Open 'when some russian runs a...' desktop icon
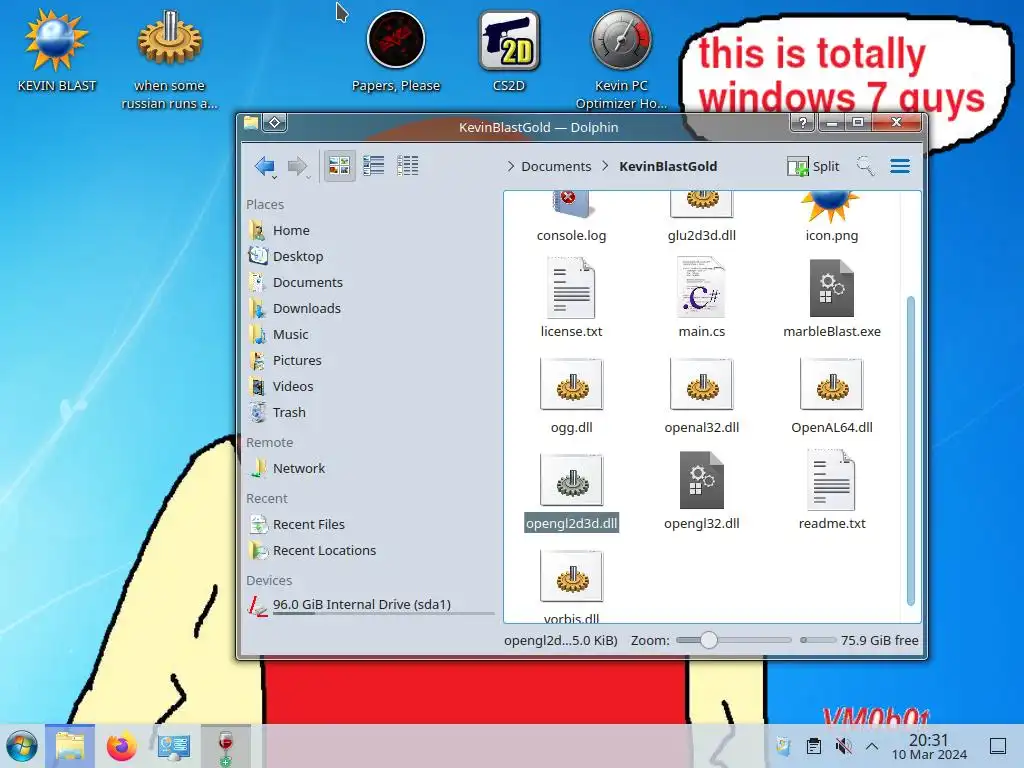This screenshot has width=1024, height=768. [169, 59]
